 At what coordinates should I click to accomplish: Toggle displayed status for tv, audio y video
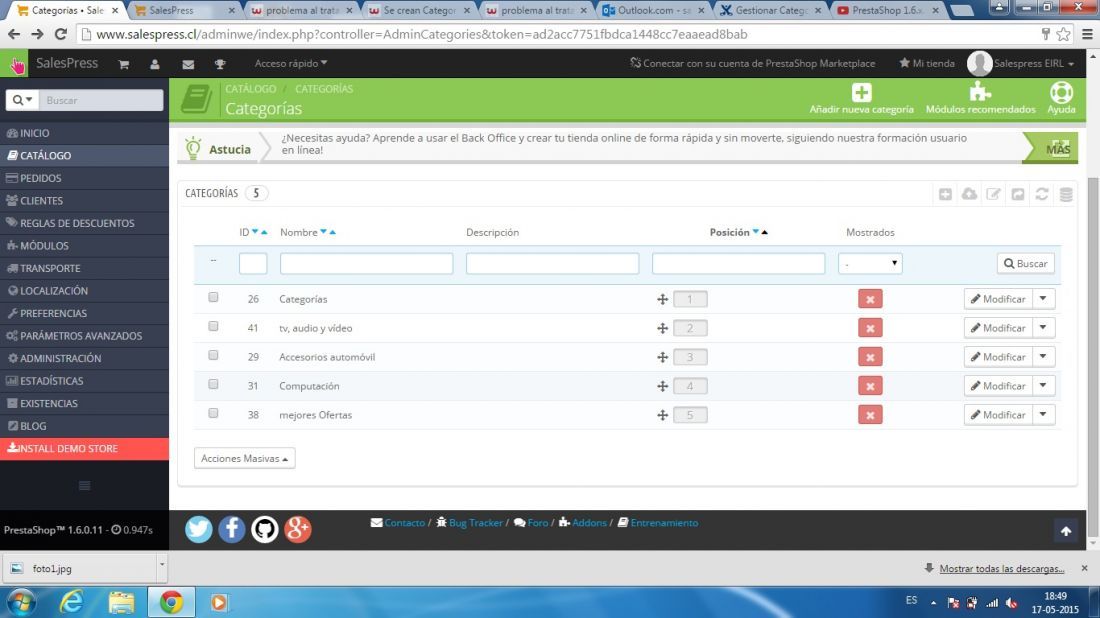click(870, 328)
